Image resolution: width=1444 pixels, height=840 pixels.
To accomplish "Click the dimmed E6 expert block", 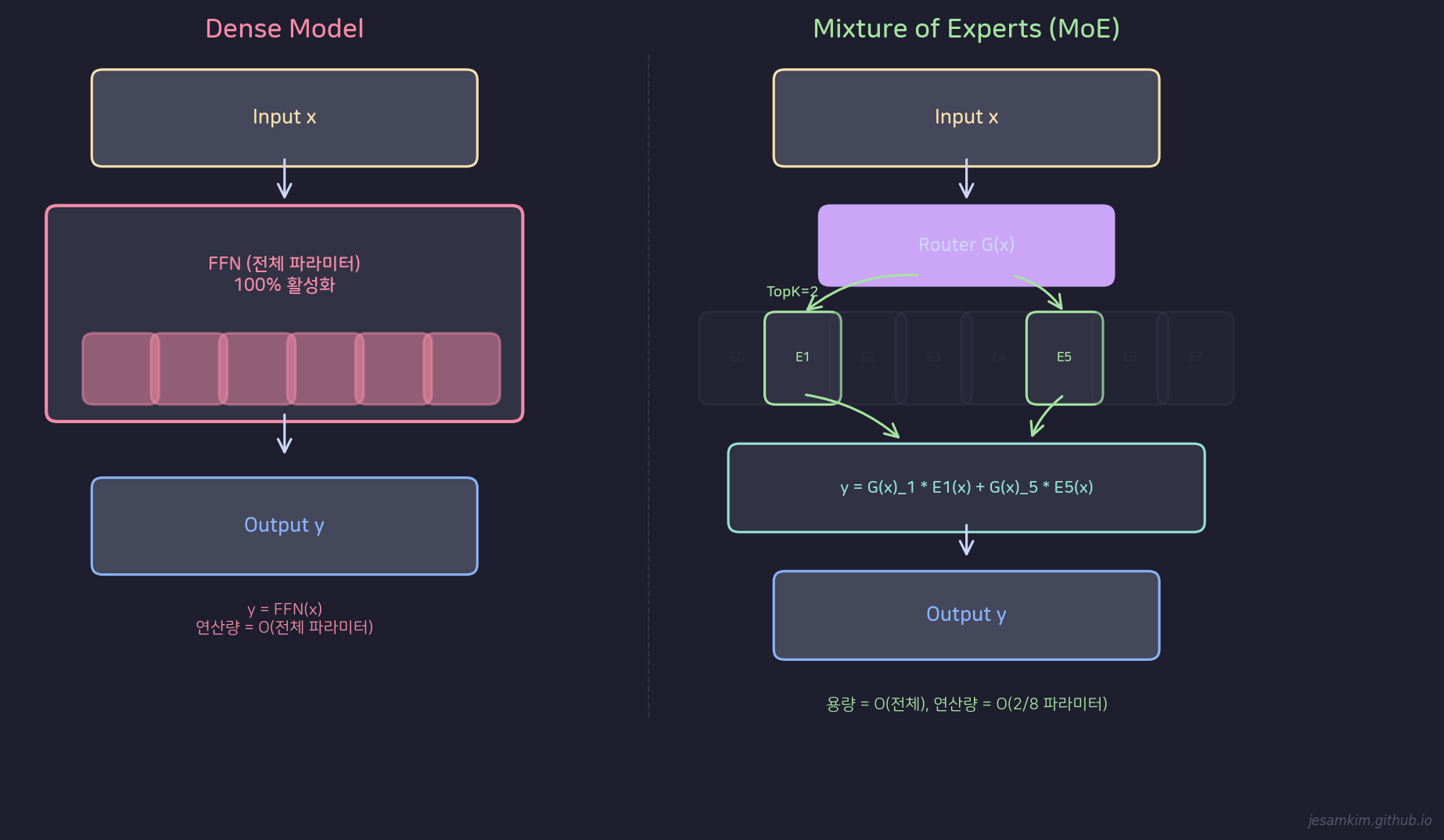I will 1130,357.
